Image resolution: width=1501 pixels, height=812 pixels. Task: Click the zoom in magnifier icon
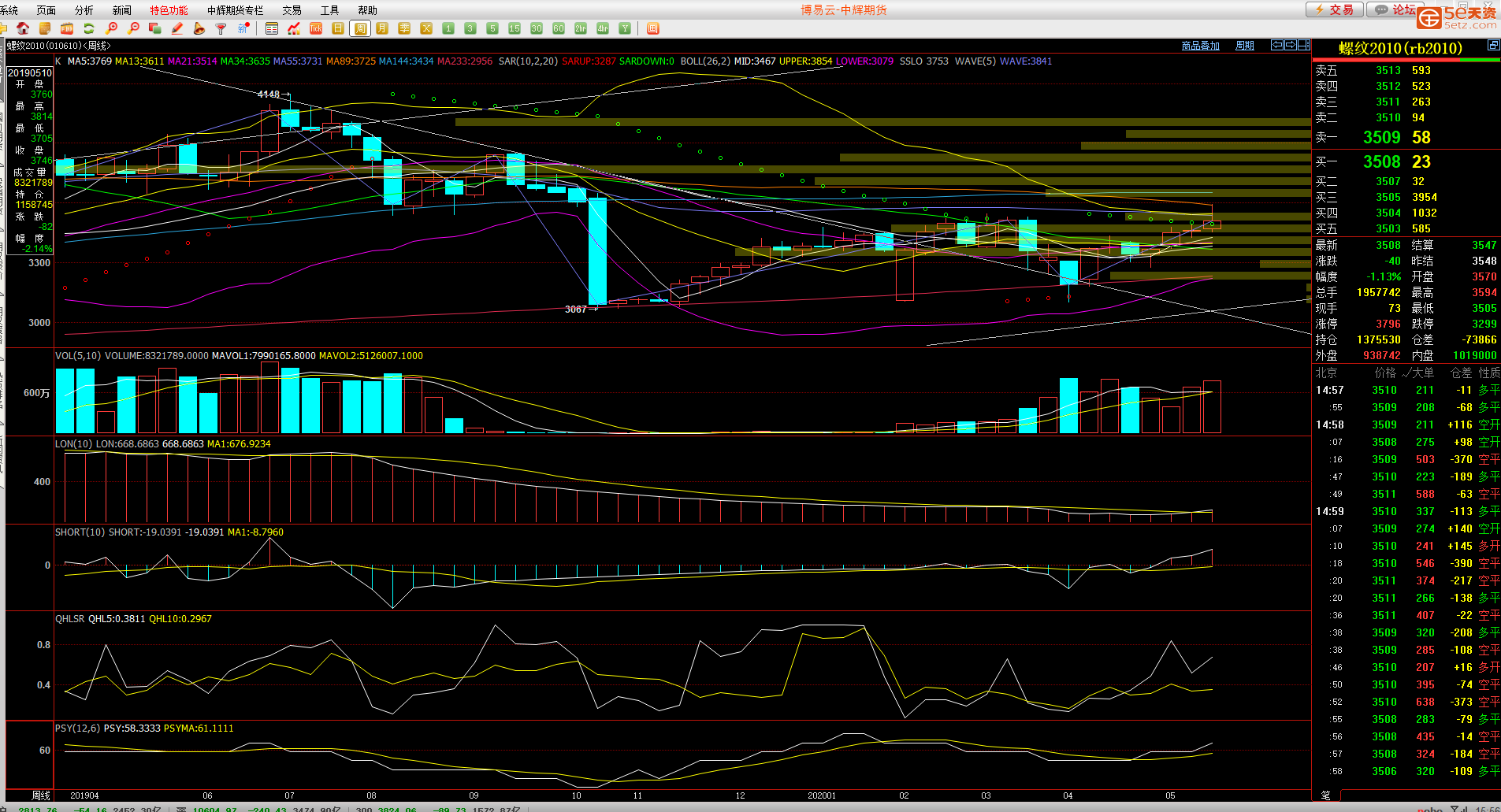point(112,28)
